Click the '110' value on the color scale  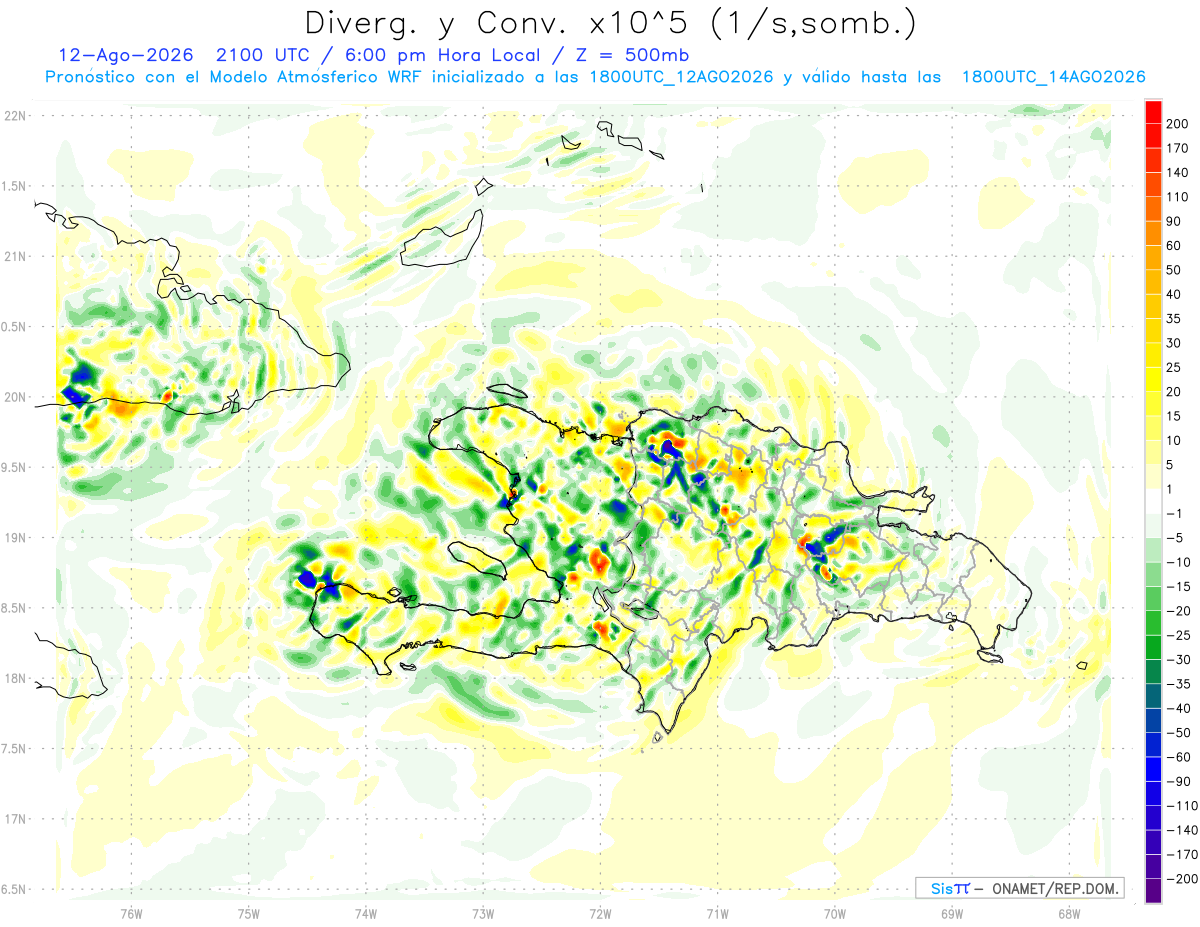pyautogui.click(x=1178, y=197)
